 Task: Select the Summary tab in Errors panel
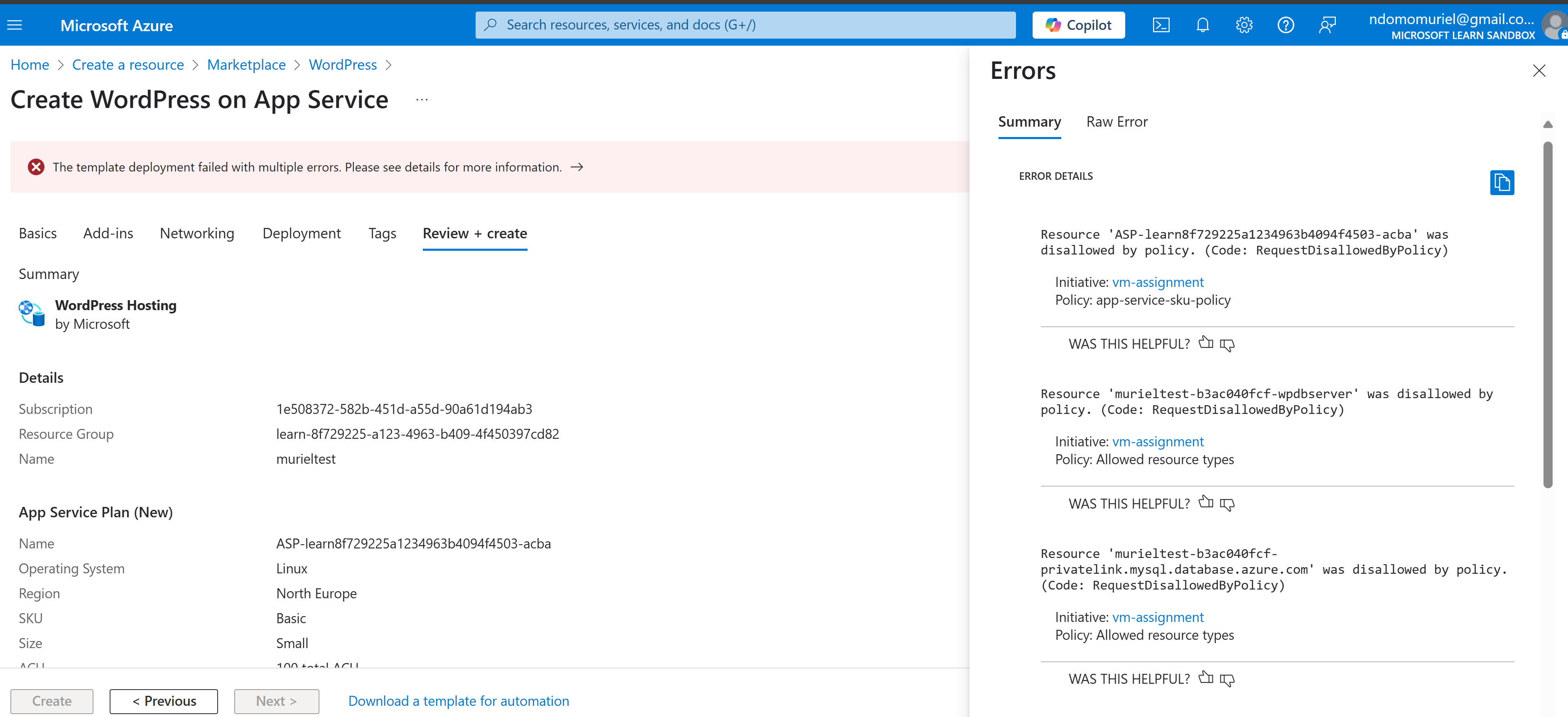[1029, 122]
